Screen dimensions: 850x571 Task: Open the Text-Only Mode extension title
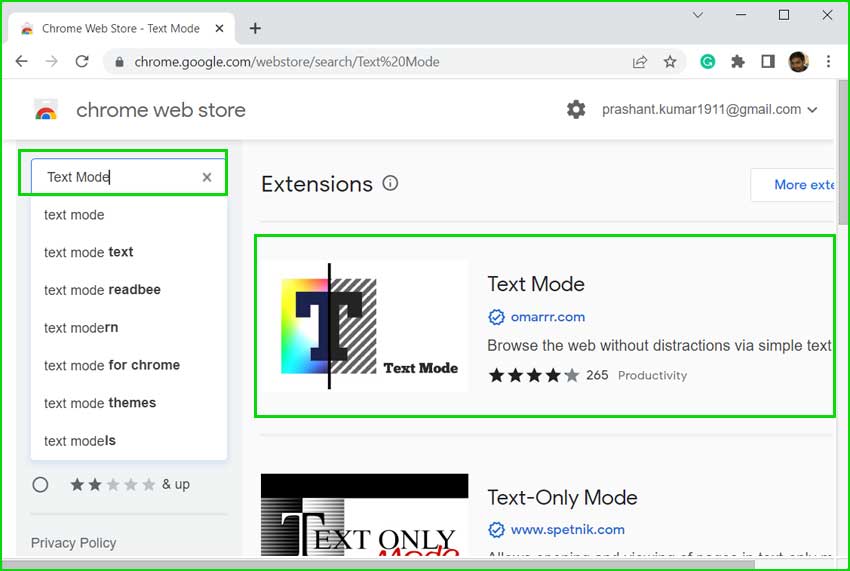[562, 498]
